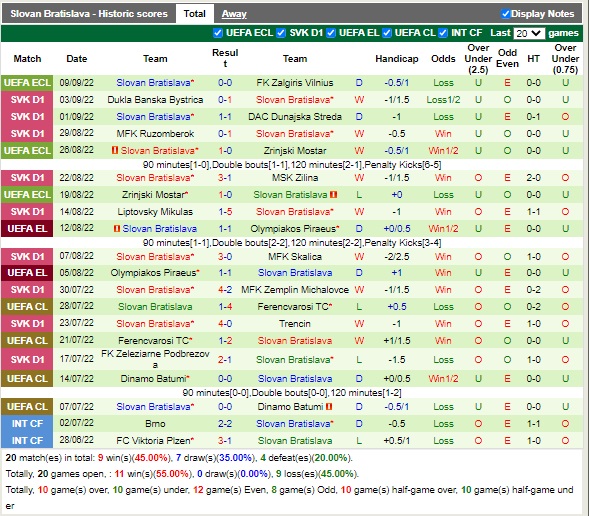Click the 2-2 result against Brno
589x516 pixels.
(x=225, y=423)
